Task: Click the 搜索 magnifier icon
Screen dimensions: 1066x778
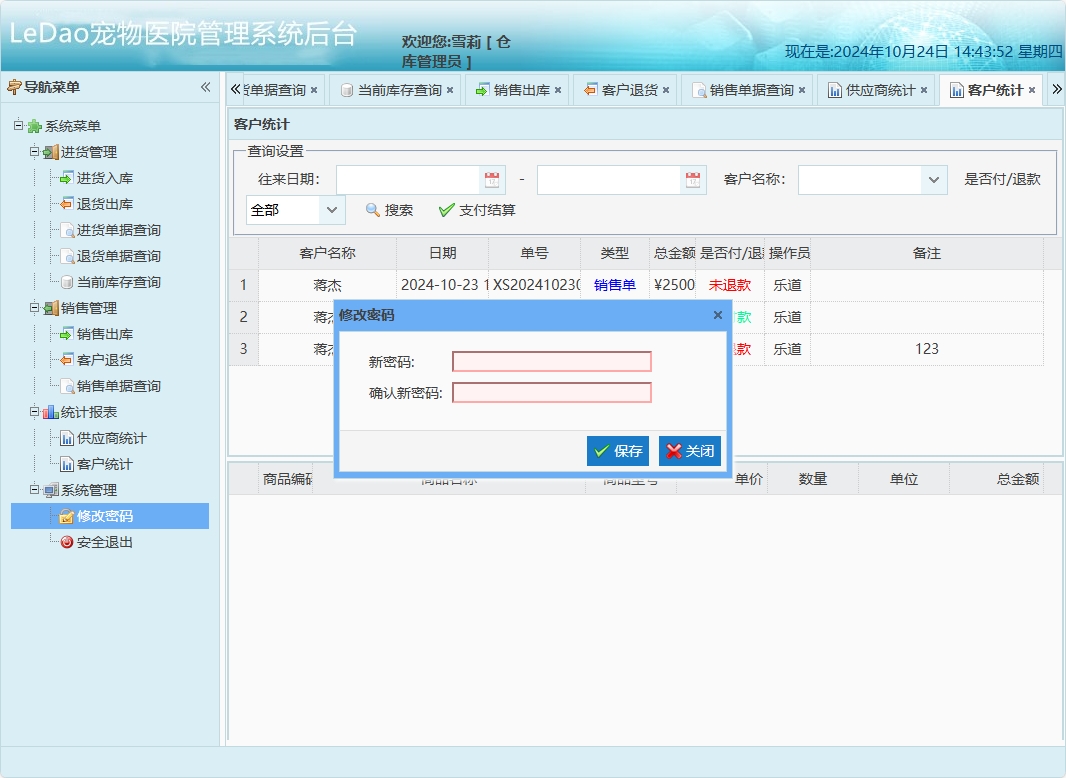Action: pos(373,211)
